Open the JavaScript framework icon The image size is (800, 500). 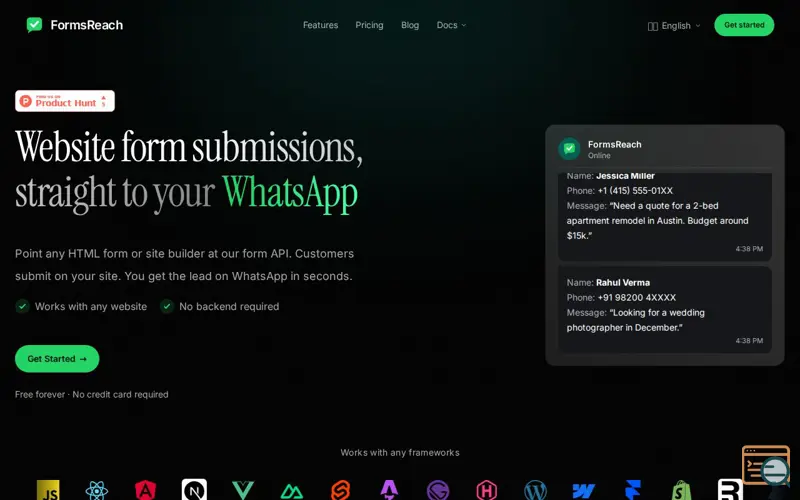coord(48,490)
